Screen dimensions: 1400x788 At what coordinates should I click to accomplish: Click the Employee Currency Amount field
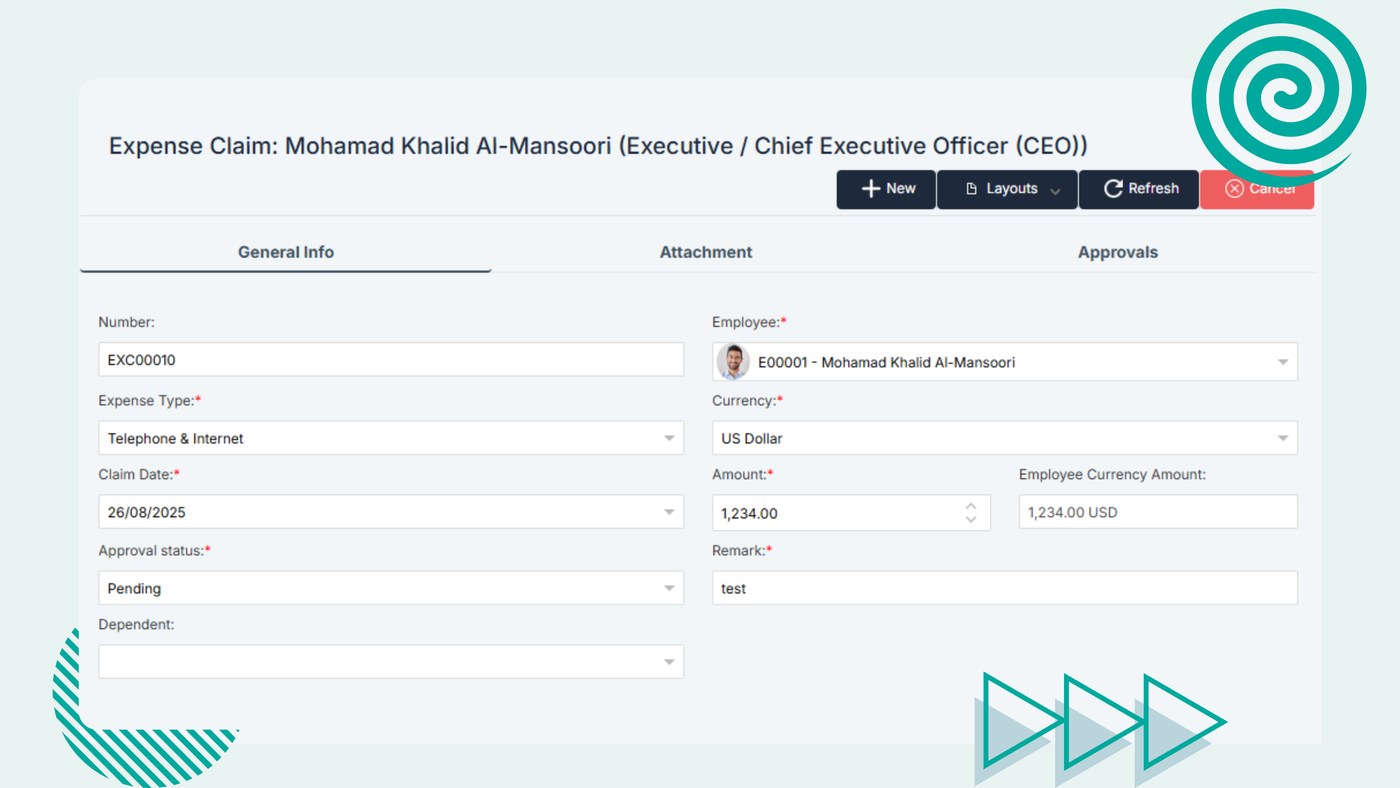point(1157,512)
